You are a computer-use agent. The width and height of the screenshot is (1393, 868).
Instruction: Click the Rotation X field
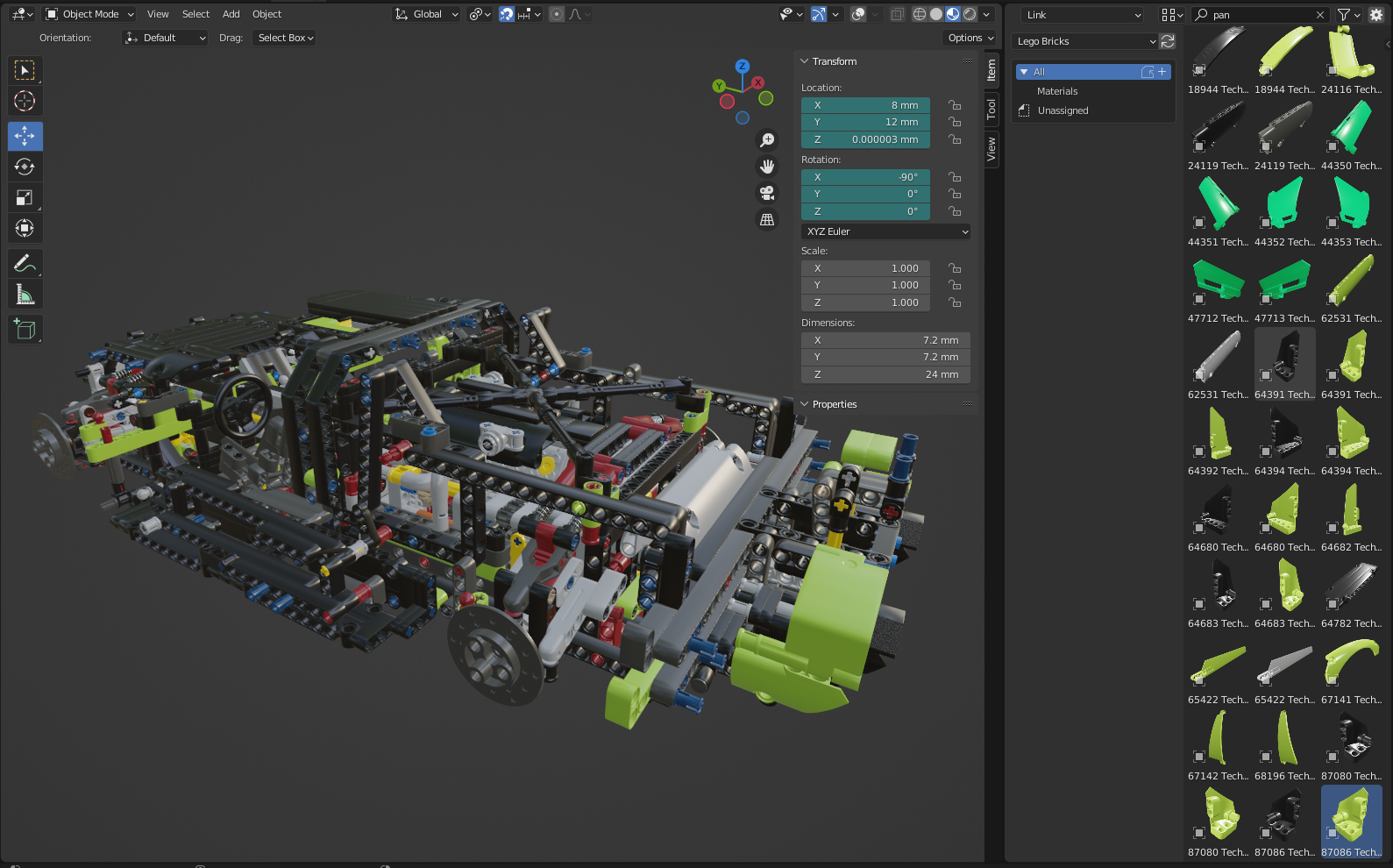click(x=865, y=177)
